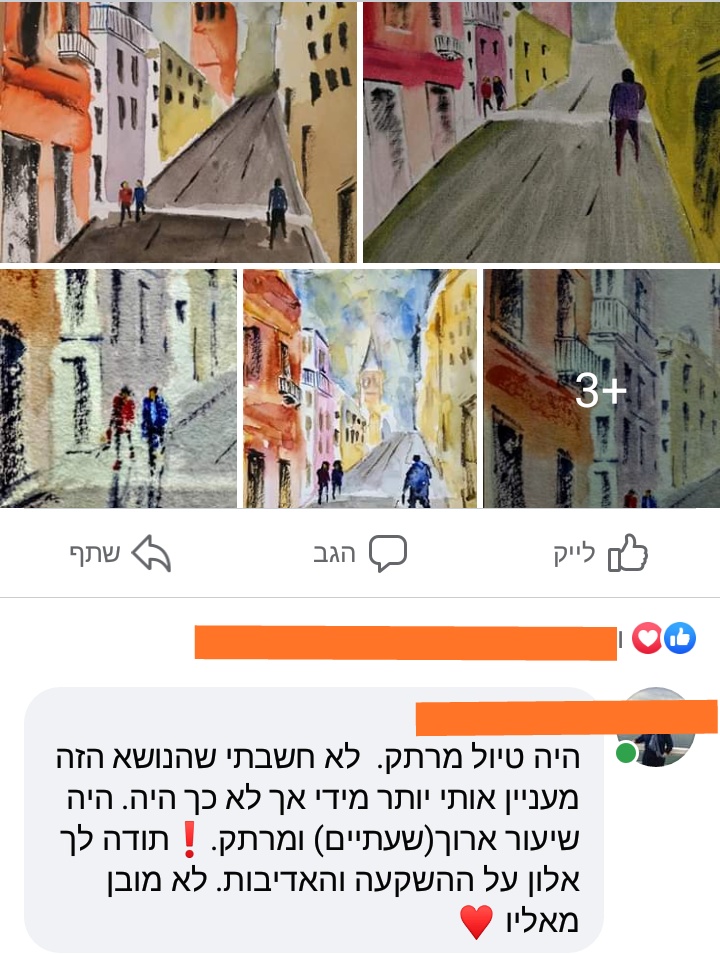720x954 pixels.
Task: Select the Hebrew comment text bubble
Action: click(313, 819)
